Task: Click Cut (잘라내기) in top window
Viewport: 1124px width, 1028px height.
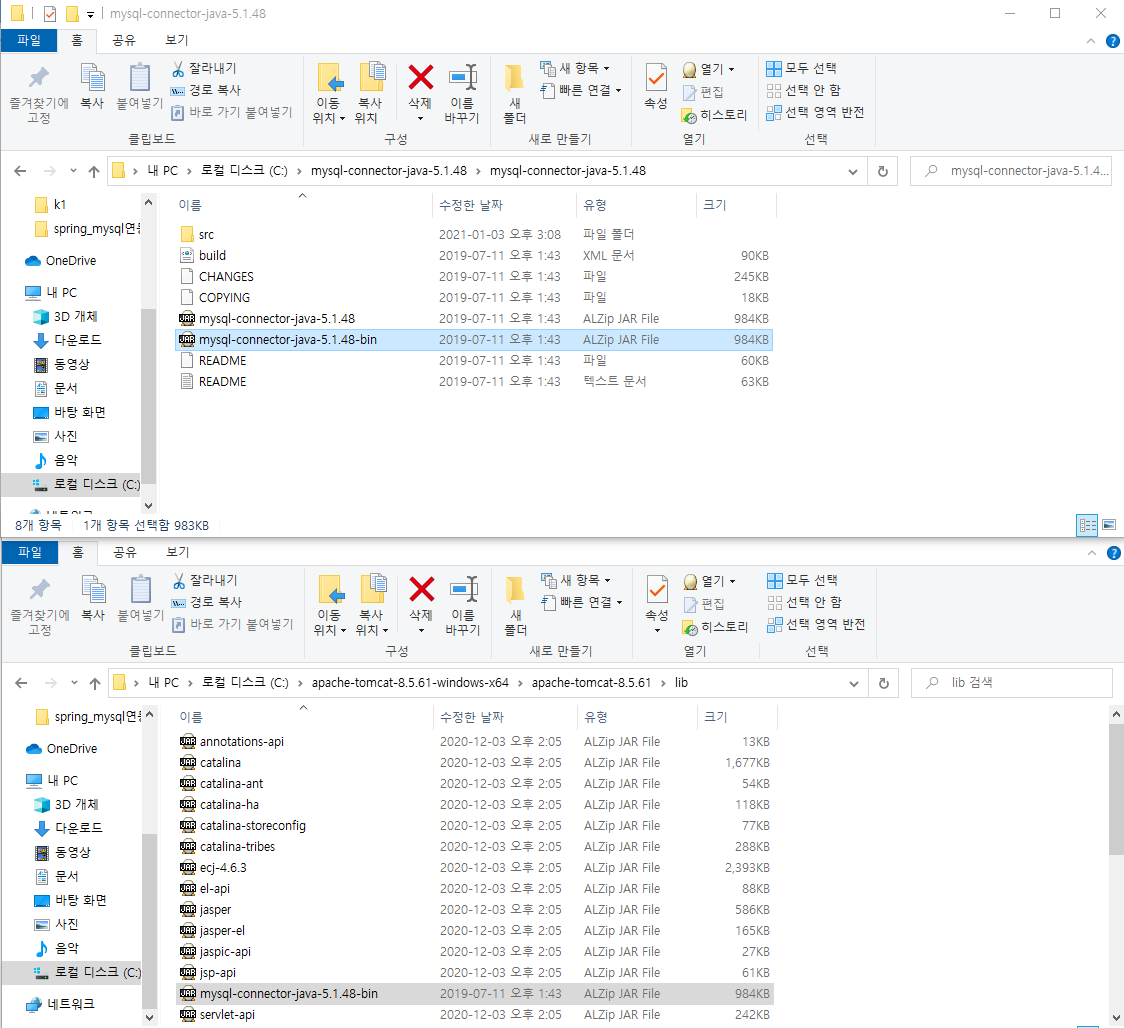Action: click(204, 68)
